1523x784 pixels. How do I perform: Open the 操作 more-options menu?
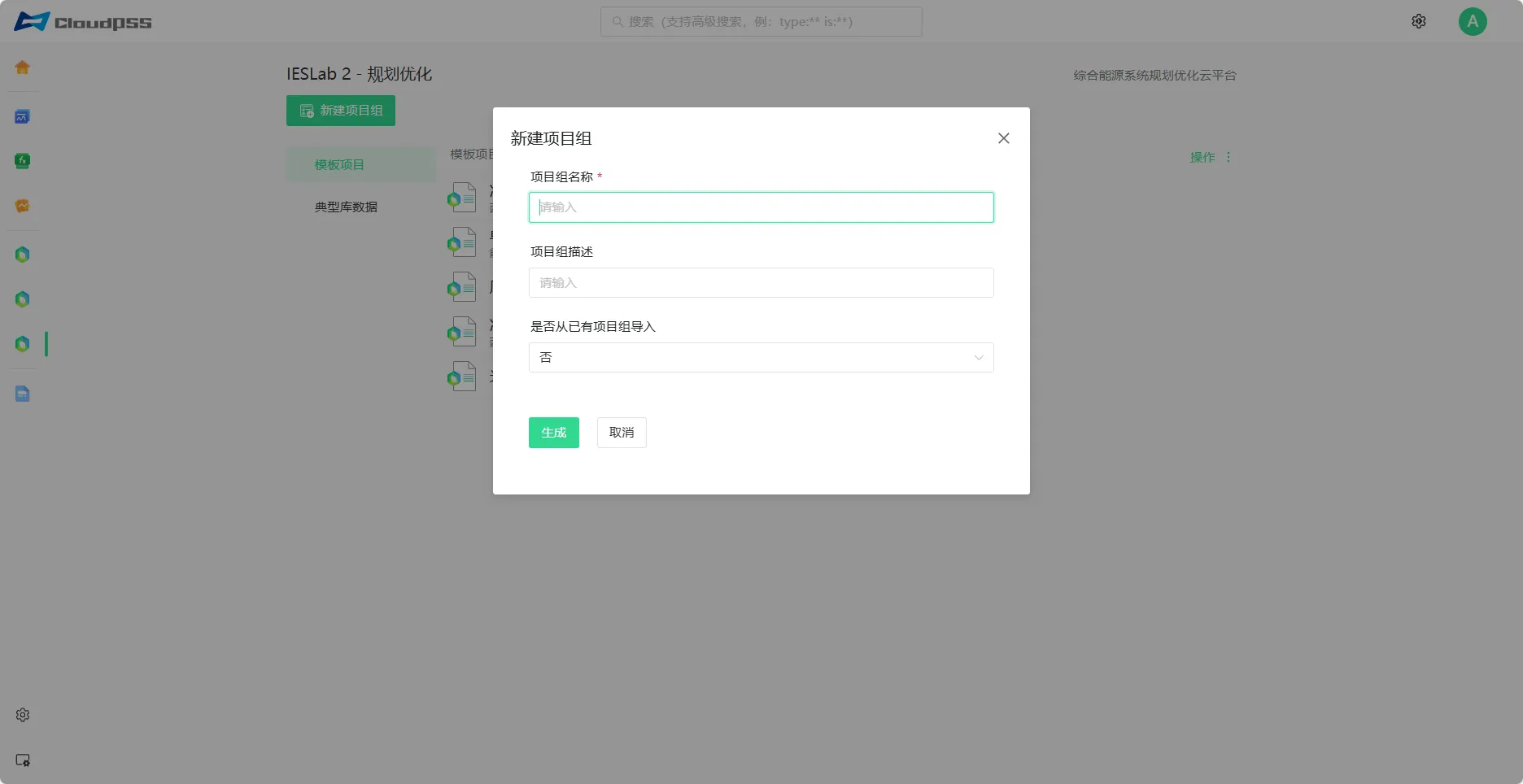pos(1228,157)
